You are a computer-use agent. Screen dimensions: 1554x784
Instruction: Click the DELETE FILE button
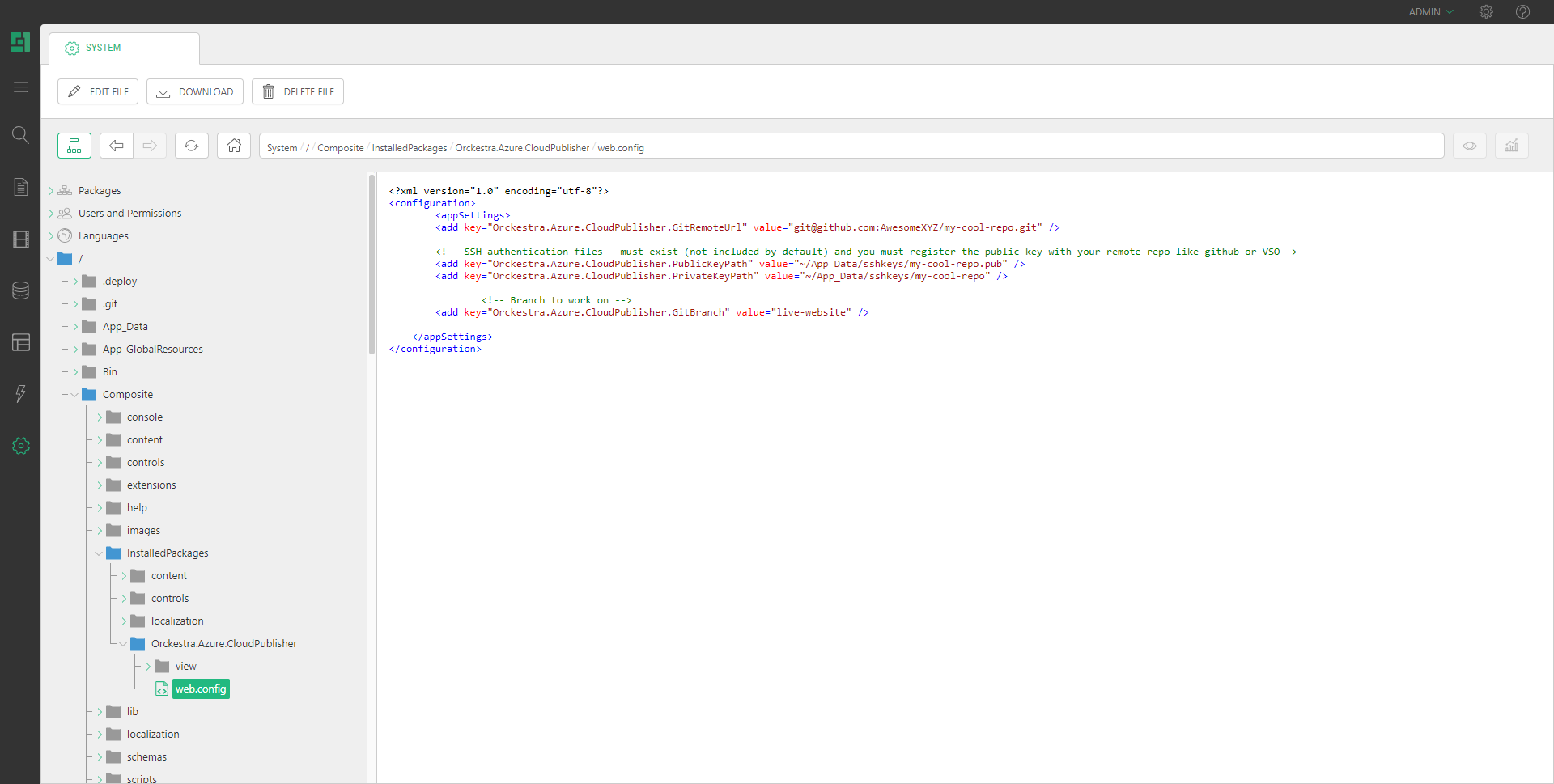pyautogui.click(x=298, y=91)
